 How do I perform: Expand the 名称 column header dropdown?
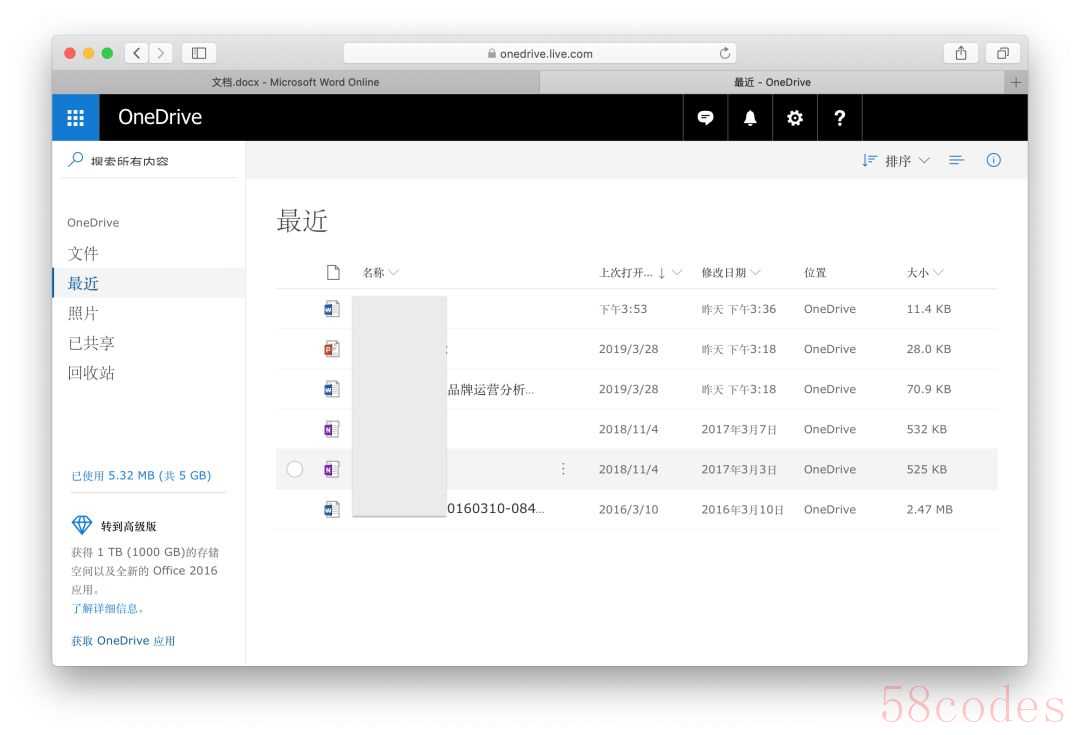(394, 273)
